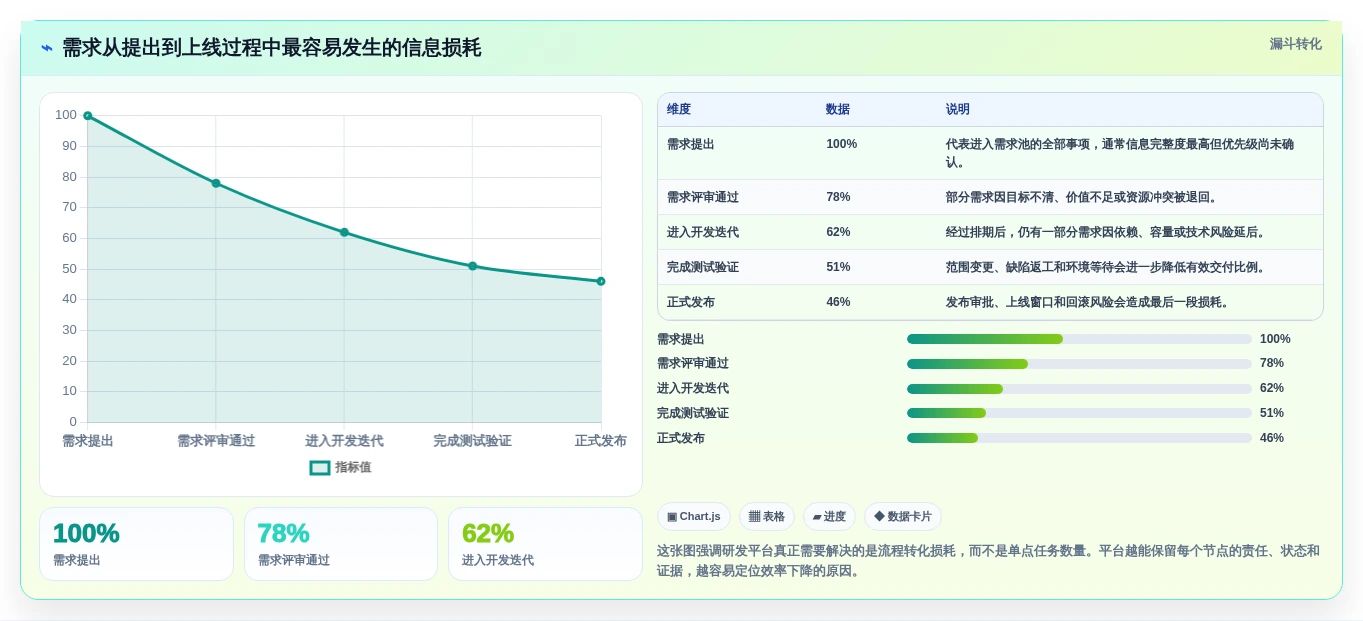Select the 表格 tag chip
Image resolution: width=1363 pixels, height=621 pixels.
click(x=767, y=516)
